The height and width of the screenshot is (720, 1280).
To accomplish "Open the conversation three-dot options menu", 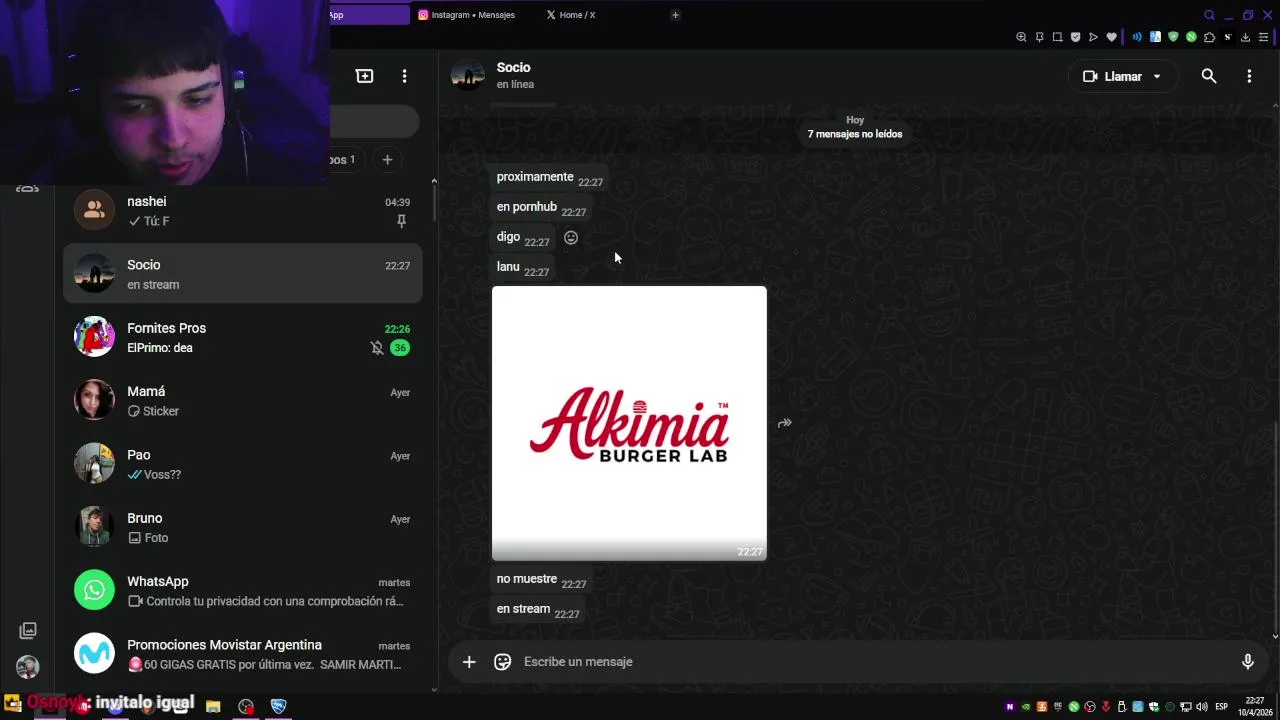I will click(1249, 76).
